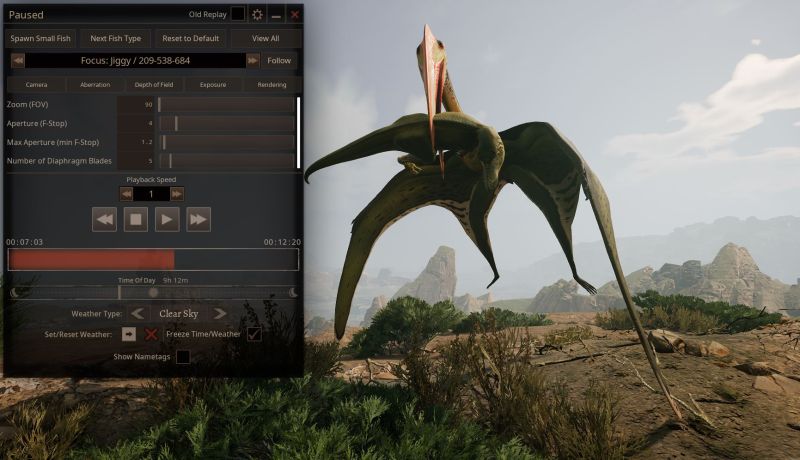Click the current timestamp 00:07:03
The height and width of the screenshot is (460, 800).
point(24,242)
